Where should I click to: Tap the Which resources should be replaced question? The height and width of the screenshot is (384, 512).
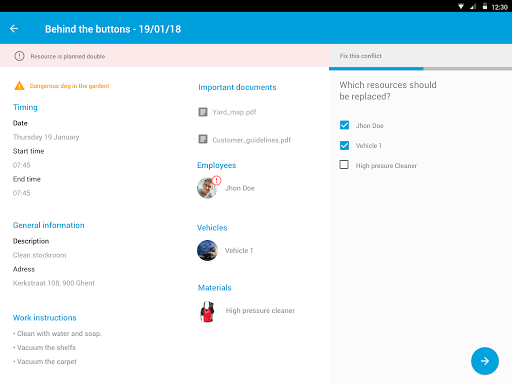point(388,91)
